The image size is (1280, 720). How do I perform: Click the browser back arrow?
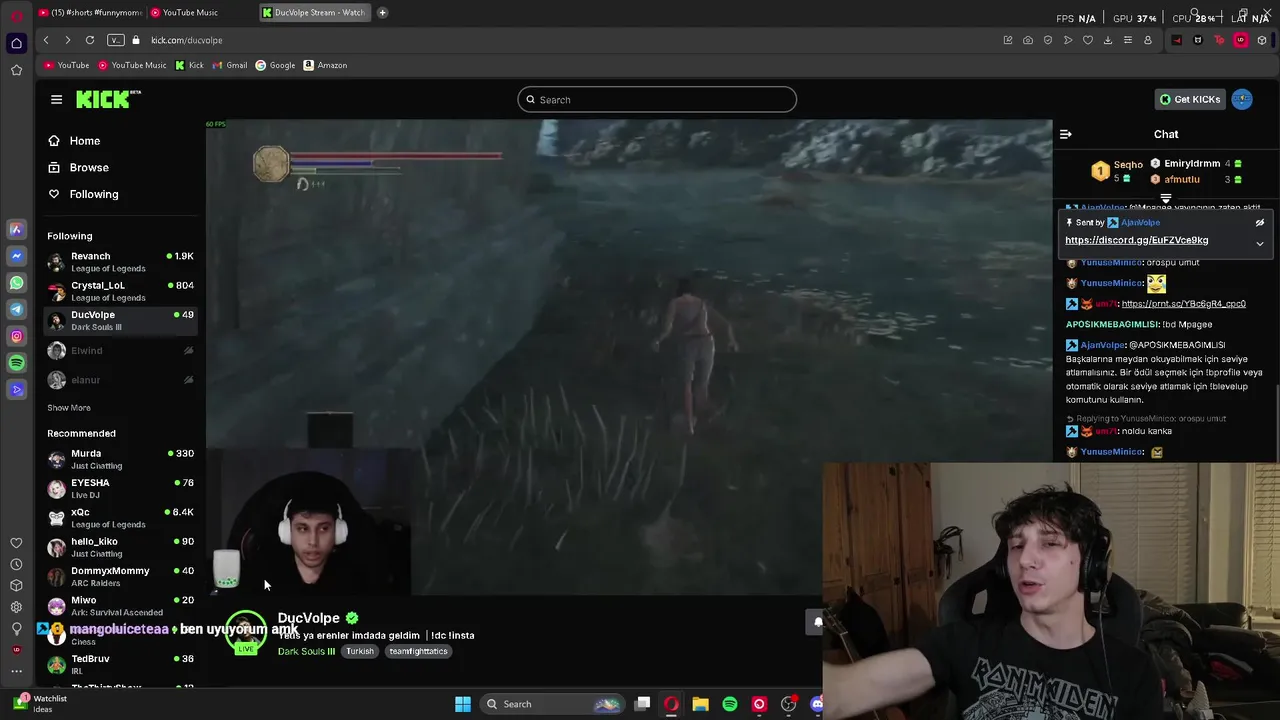pos(46,40)
